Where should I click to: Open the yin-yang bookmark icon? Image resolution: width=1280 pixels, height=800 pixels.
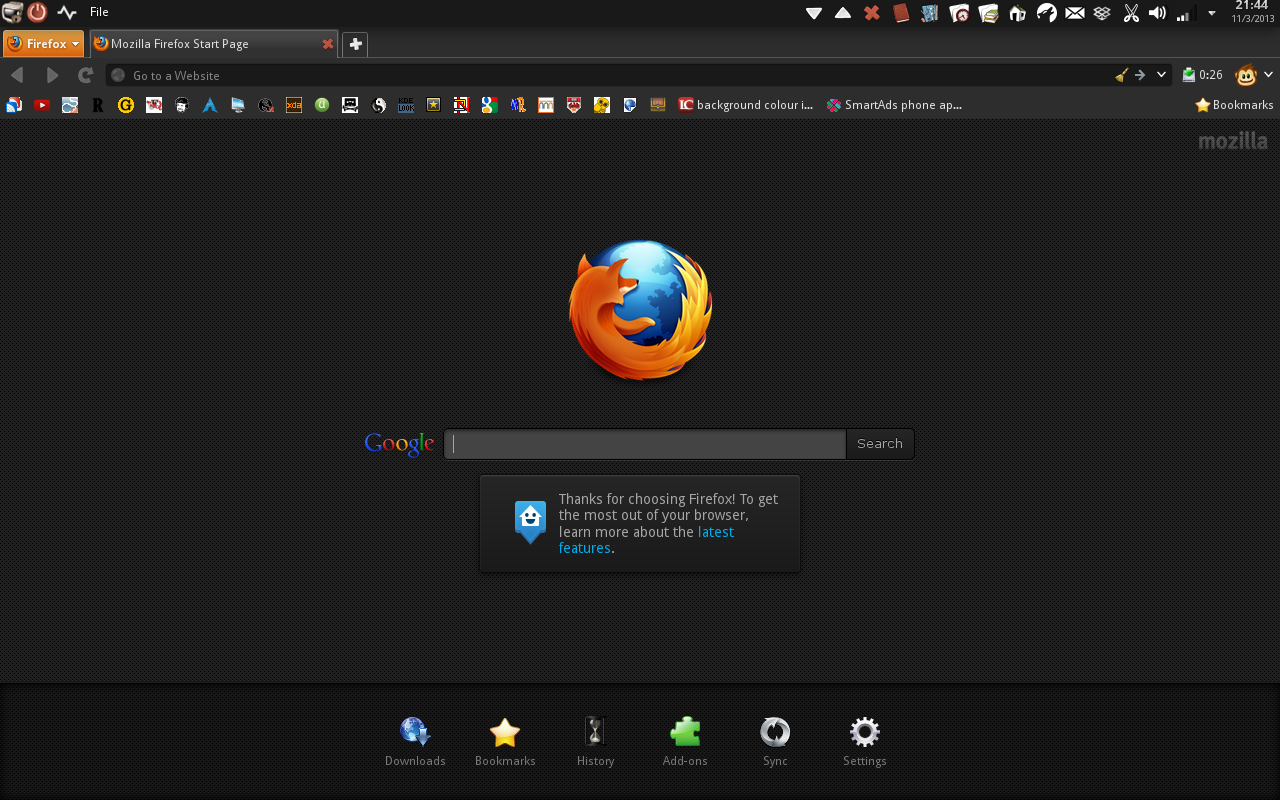click(378, 104)
